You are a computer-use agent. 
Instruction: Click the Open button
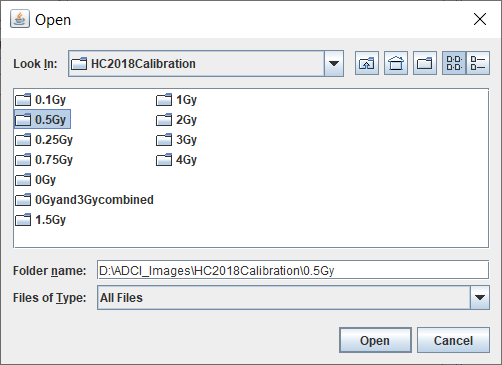click(375, 340)
